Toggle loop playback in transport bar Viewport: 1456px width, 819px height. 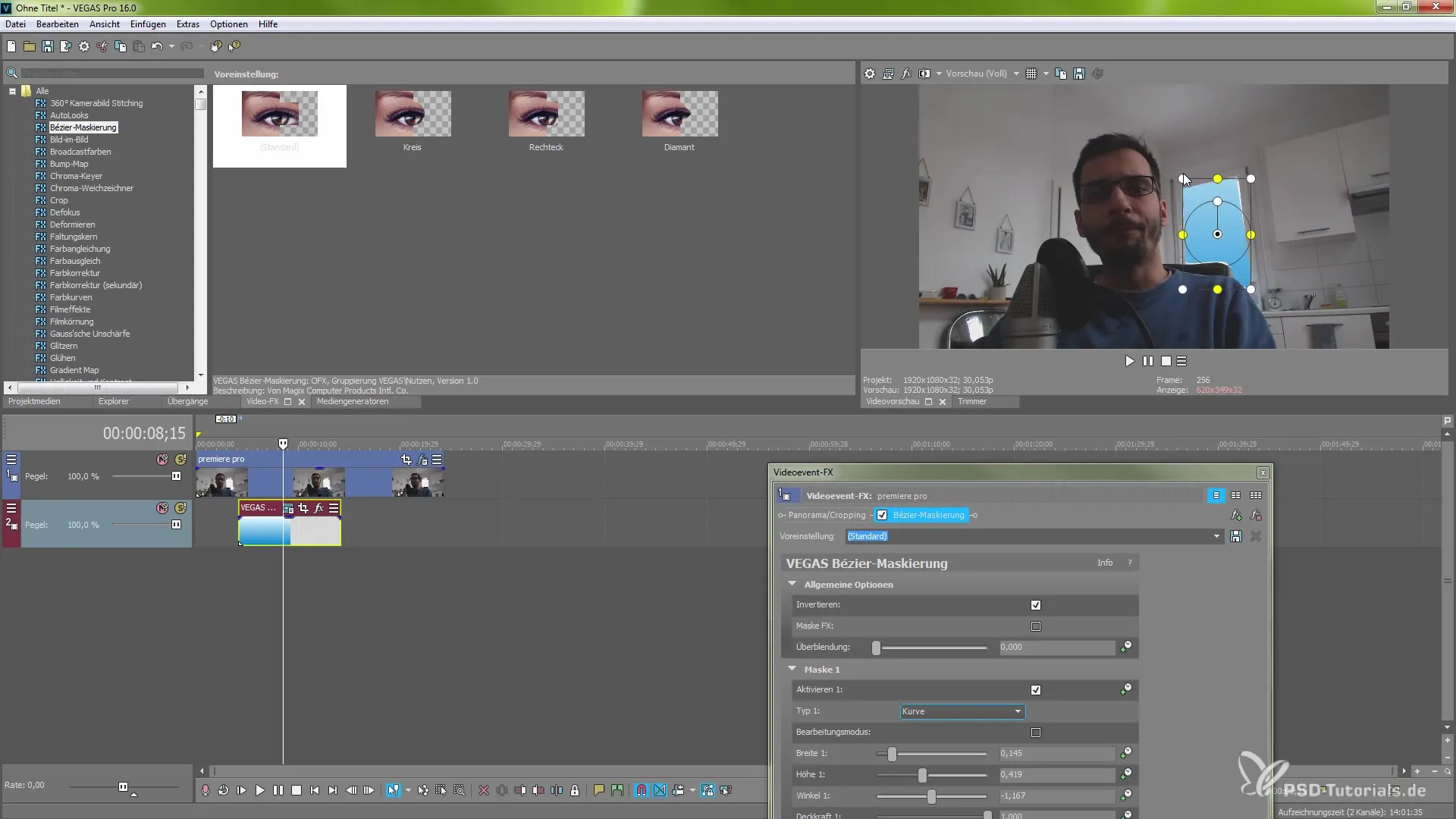coord(223,790)
